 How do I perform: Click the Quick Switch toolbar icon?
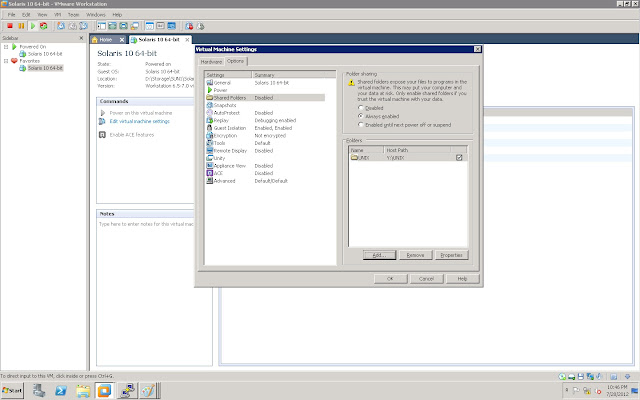112,26
